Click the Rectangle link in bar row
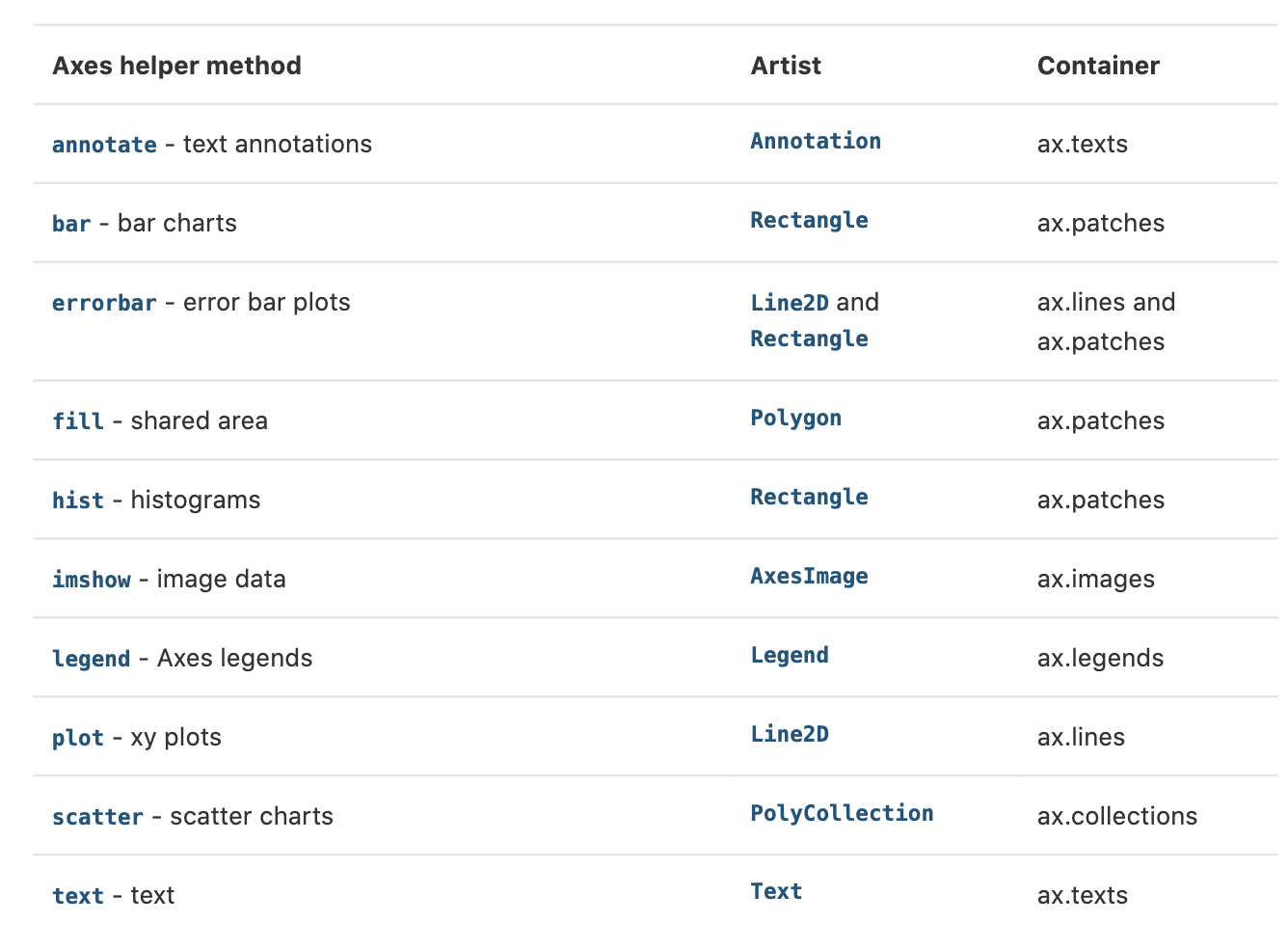 click(809, 220)
